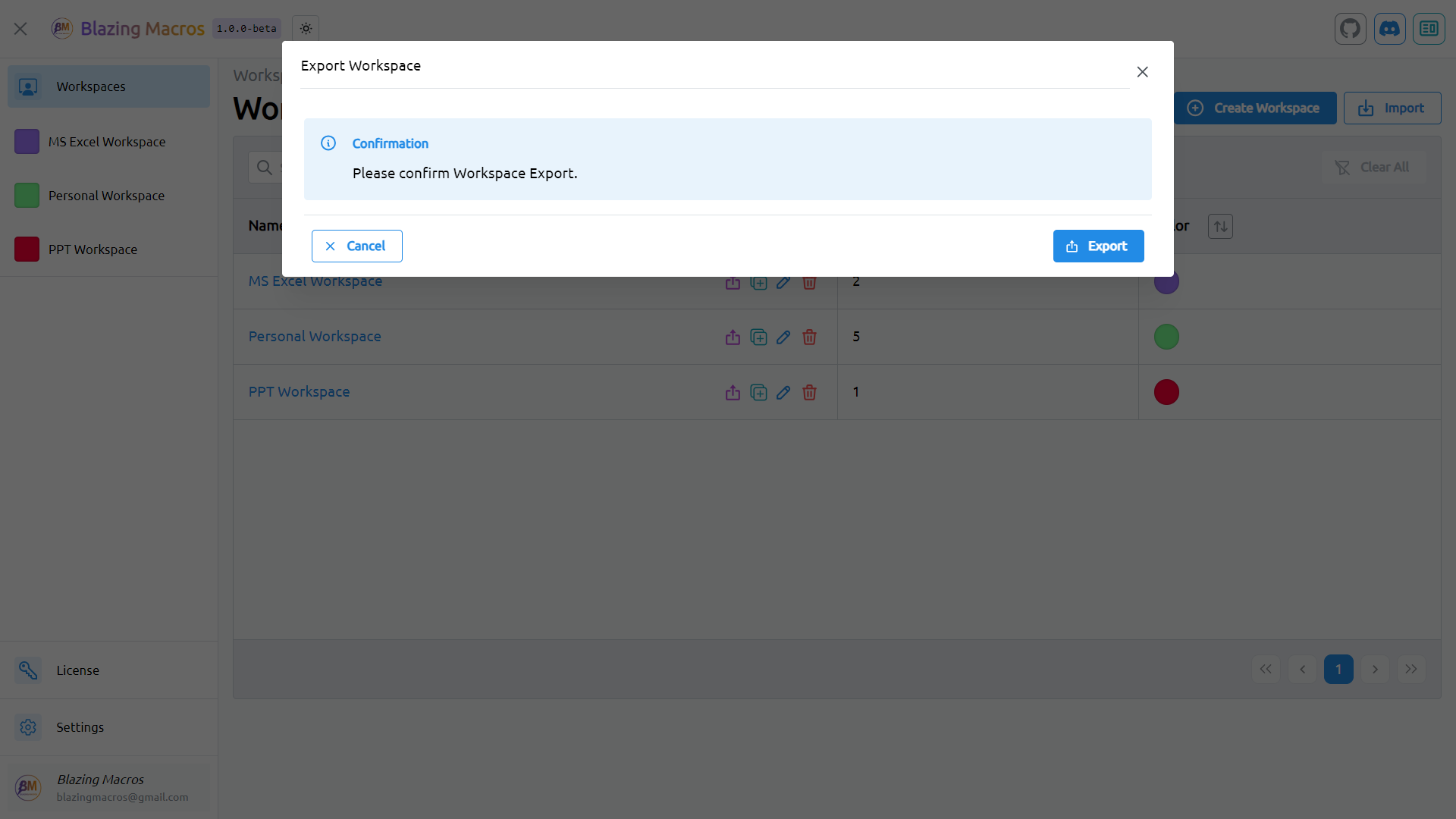The height and width of the screenshot is (819, 1456).
Task: Duplicate the PPT Workspace row
Action: [x=758, y=393]
